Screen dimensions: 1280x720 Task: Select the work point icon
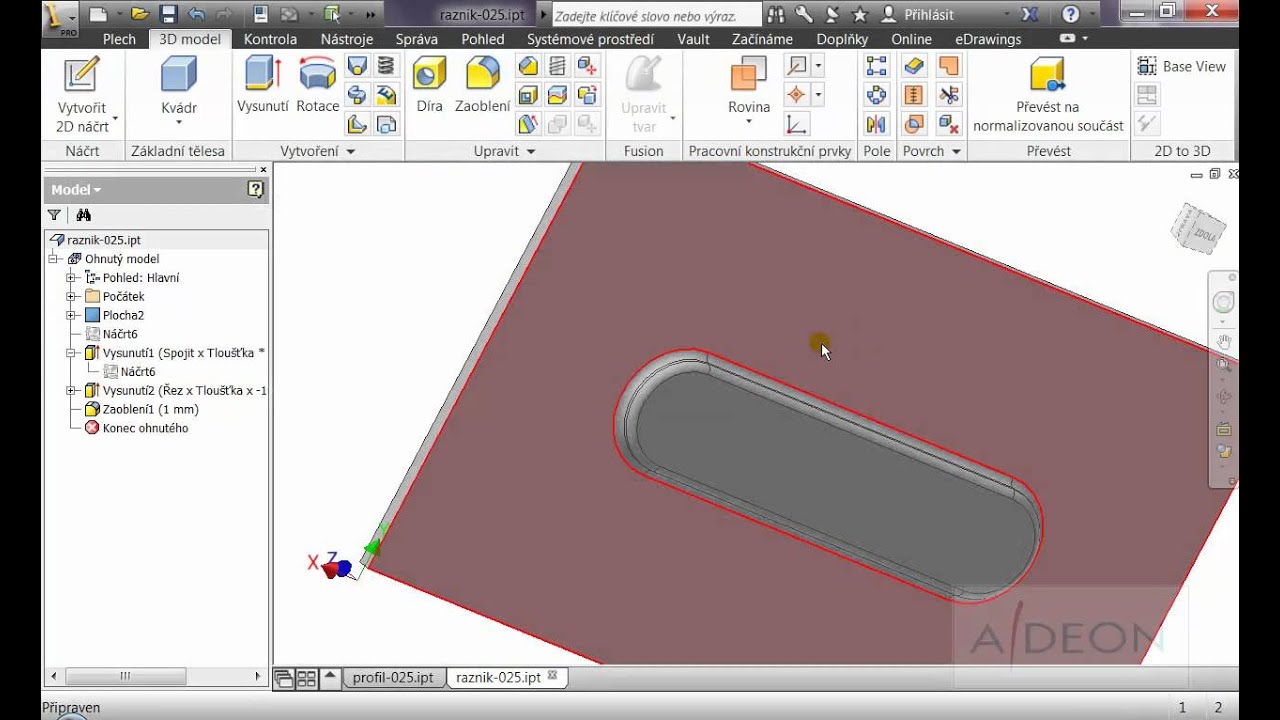click(797, 95)
